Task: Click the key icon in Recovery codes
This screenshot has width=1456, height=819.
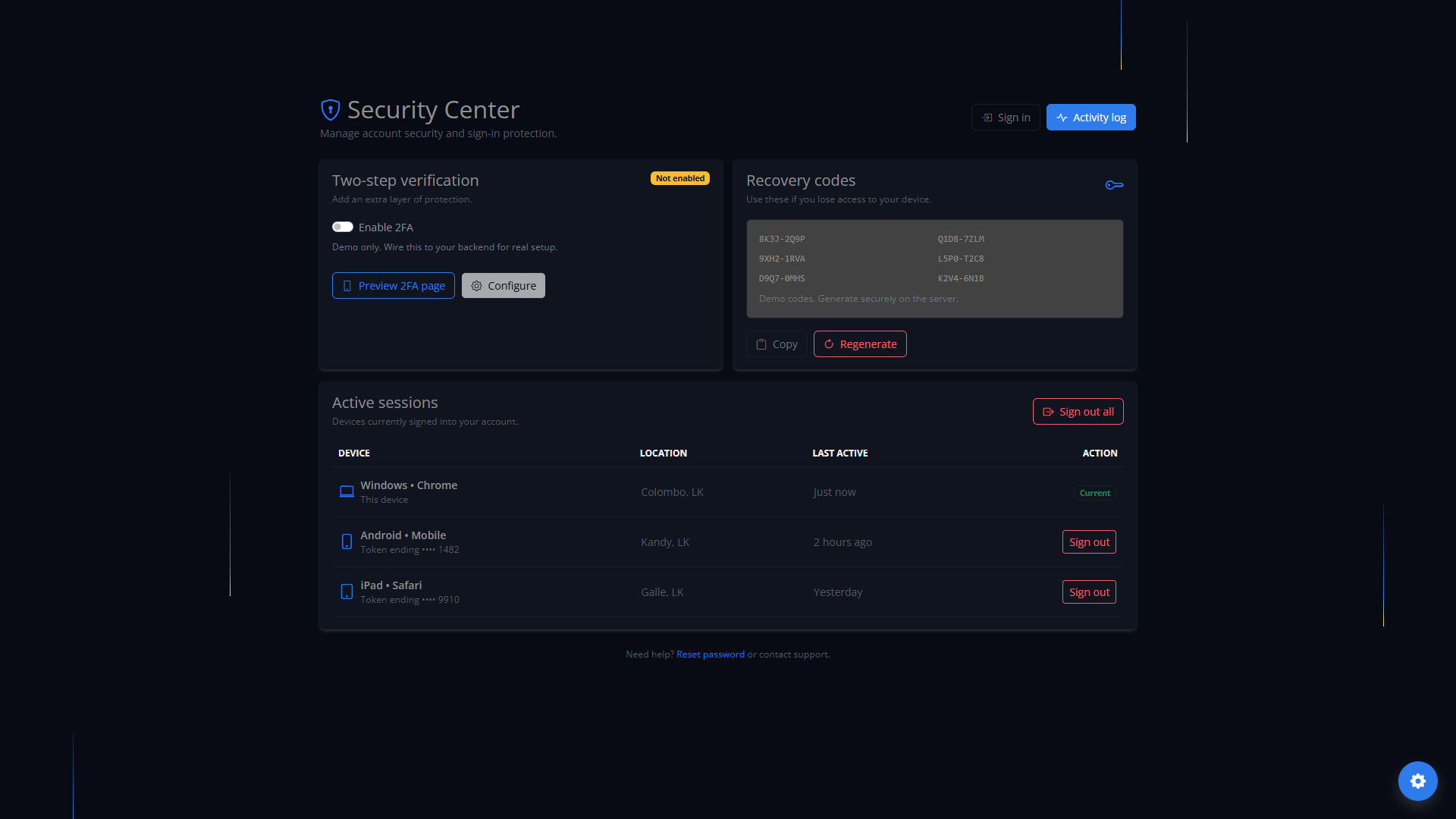Action: pos(1114,185)
